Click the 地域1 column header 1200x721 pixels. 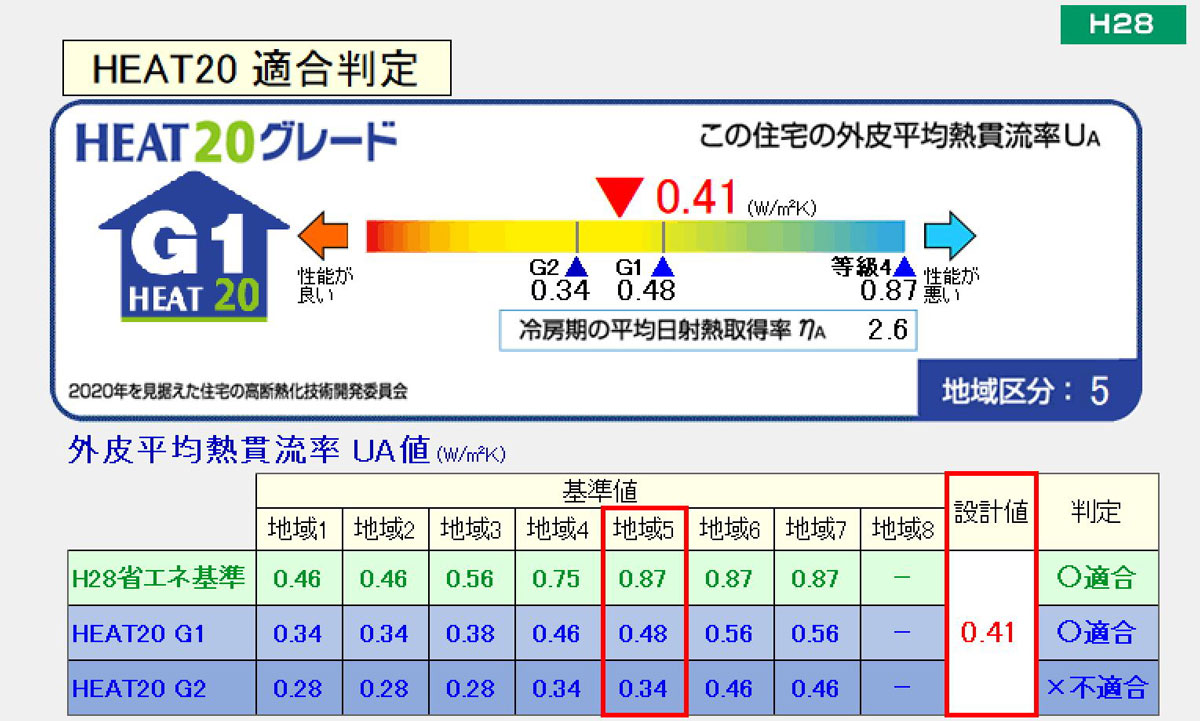tap(299, 527)
